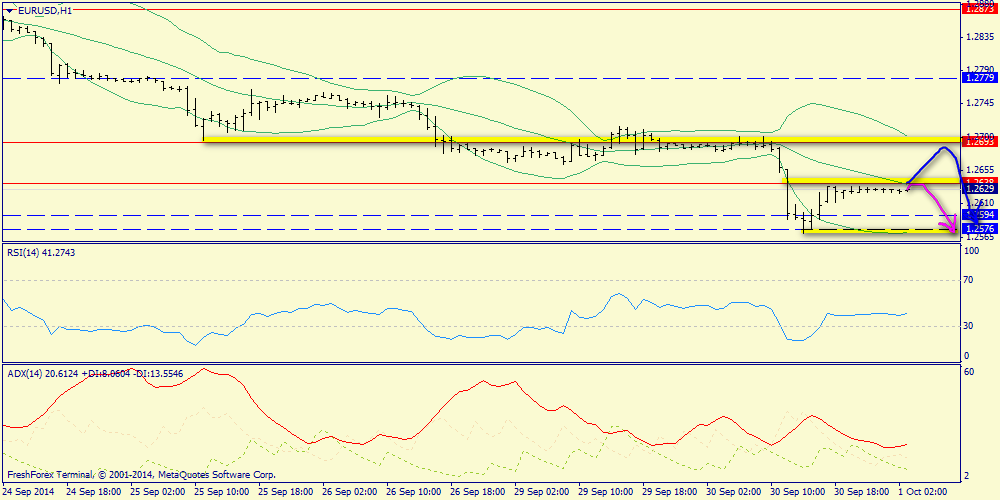1000x500 pixels.
Task: Select the blue forecast arrow peak
Action: (x=943, y=149)
